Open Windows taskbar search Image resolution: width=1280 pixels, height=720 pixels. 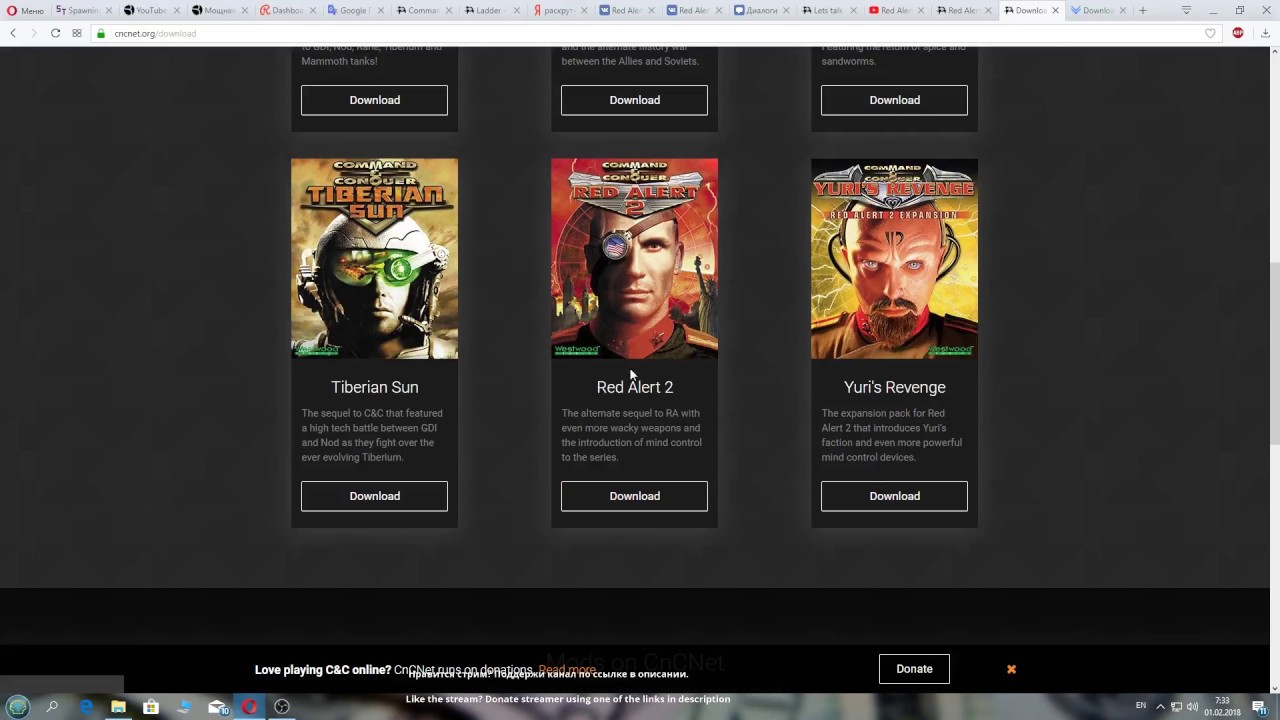click(52, 707)
